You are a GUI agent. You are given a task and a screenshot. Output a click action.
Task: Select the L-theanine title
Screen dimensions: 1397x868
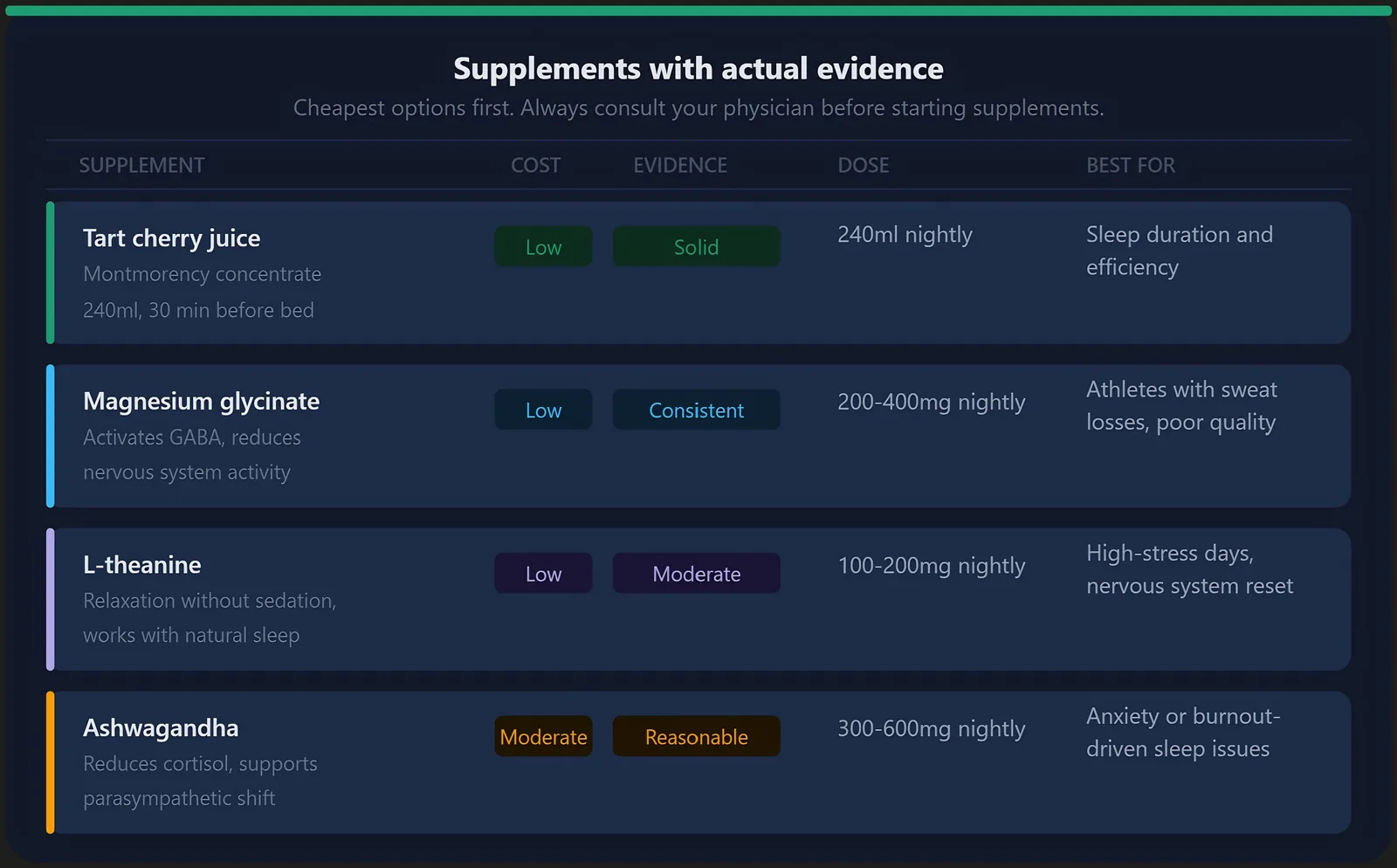[142, 565]
